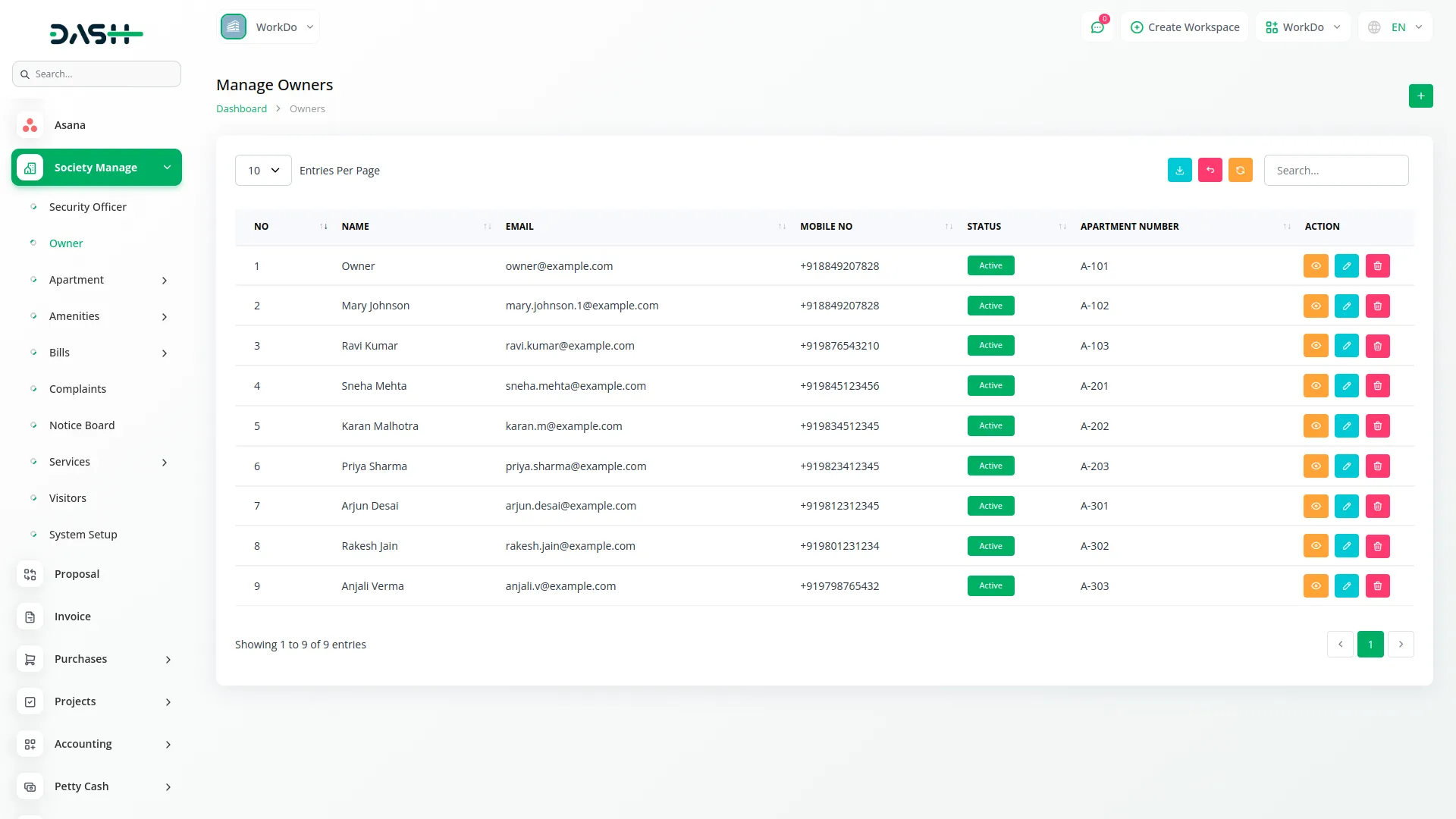
Task: Click the pink import arrow icon
Action: 1210,171
